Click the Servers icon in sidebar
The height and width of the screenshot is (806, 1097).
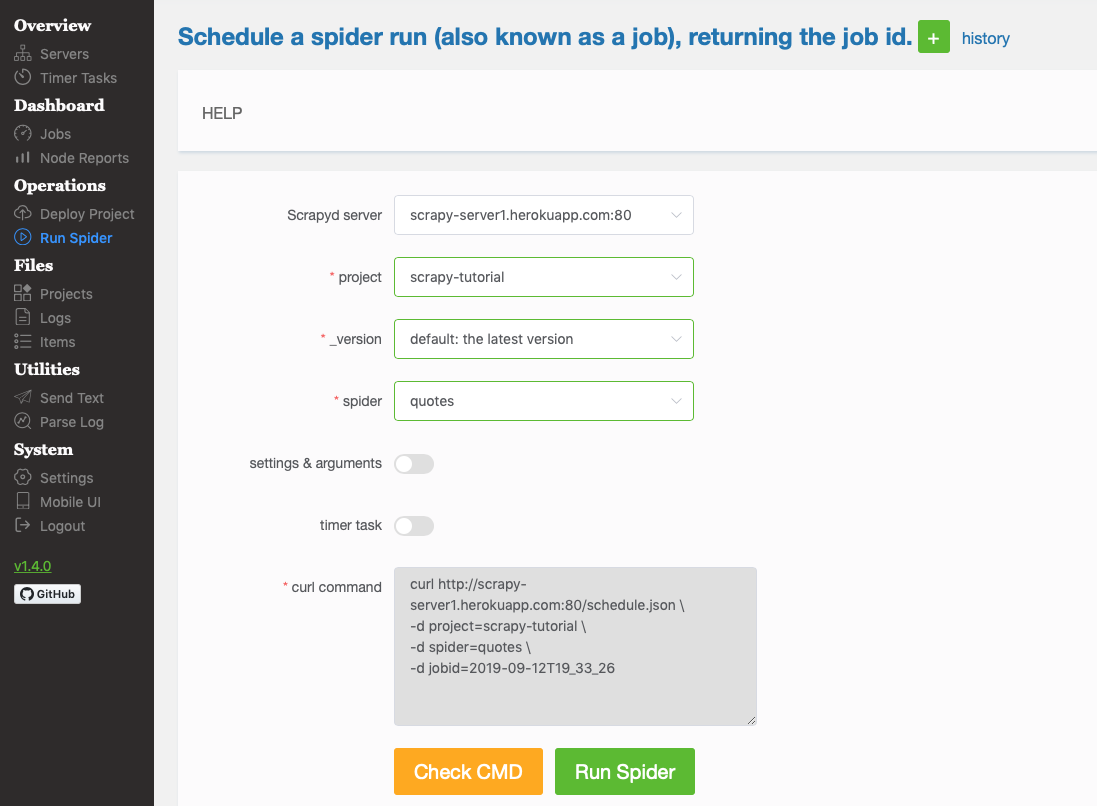coord(22,54)
